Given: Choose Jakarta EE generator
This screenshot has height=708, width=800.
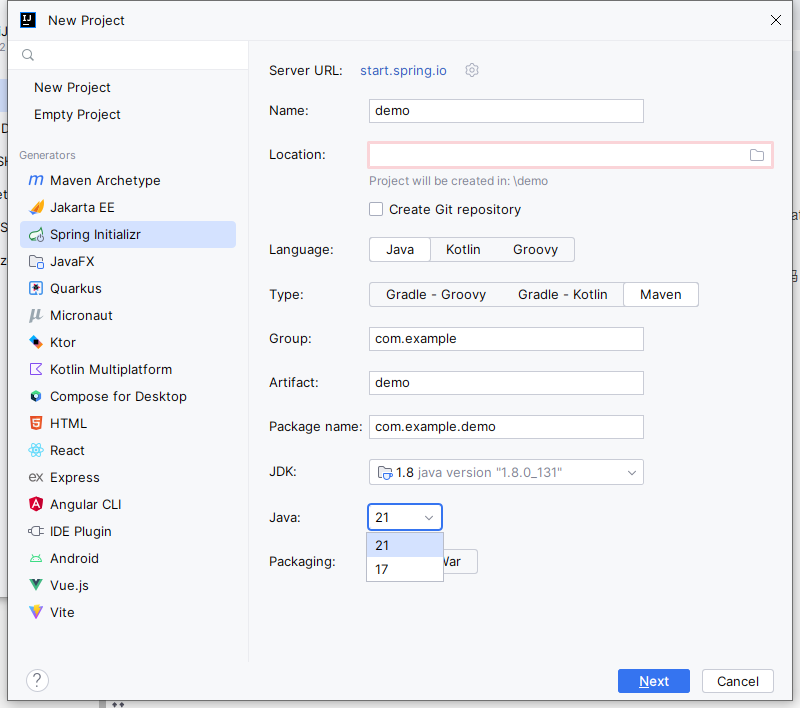Looking at the screenshot, I should (x=128, y=208).
